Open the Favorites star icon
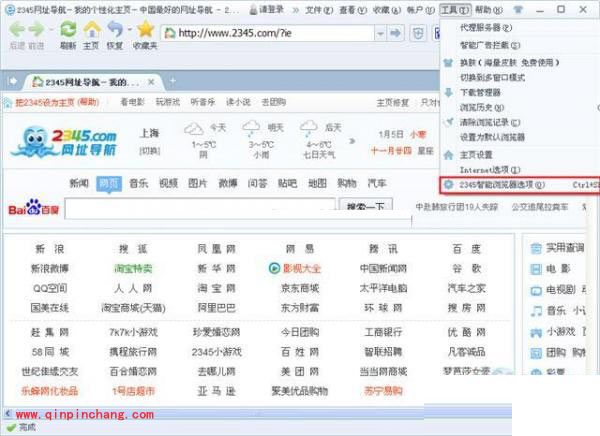This screenshot has height=436, width=600. 145,29
